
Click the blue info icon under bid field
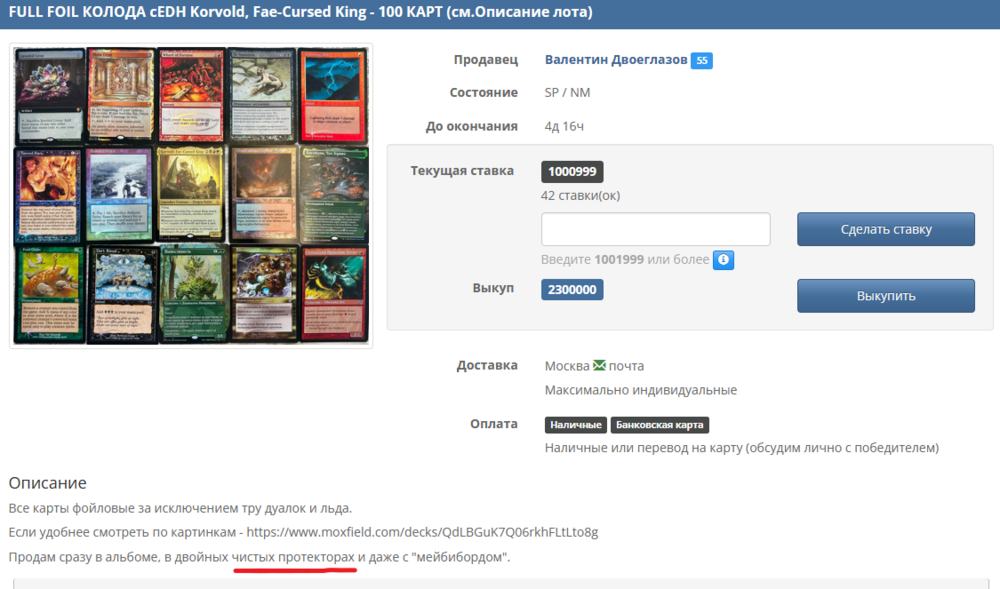723,260
